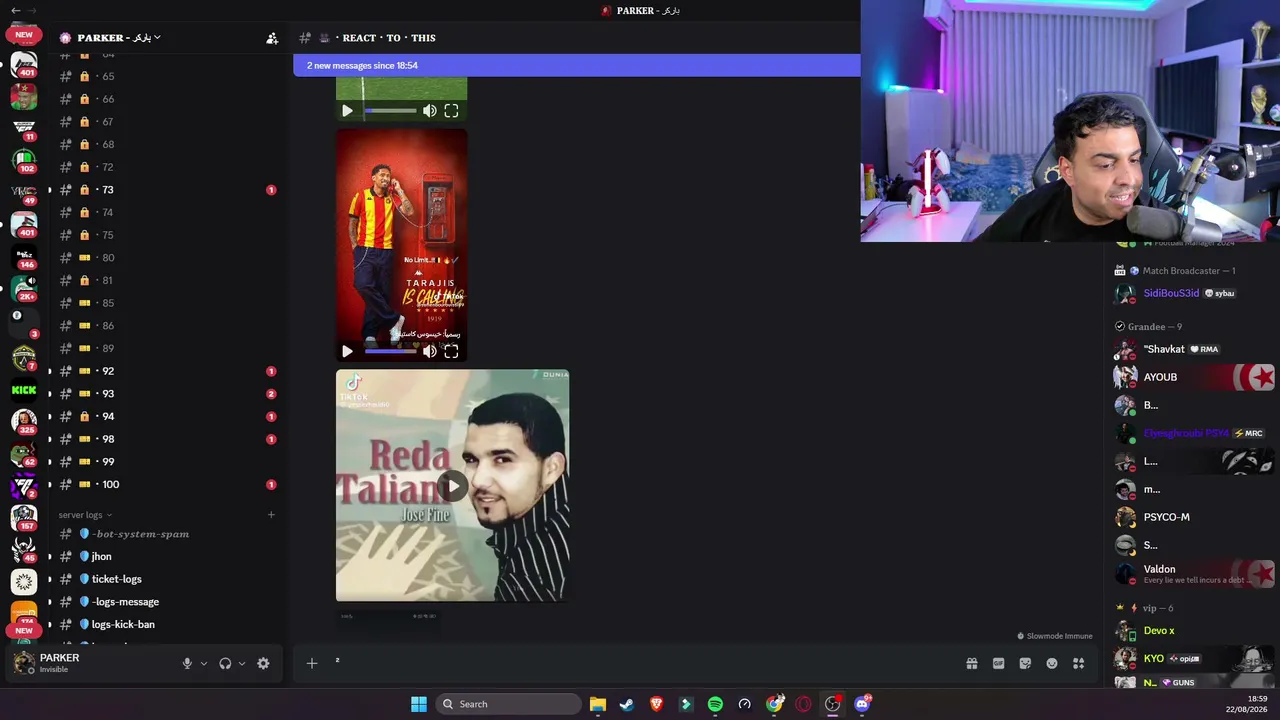Toggle fullscreen on the Tarajis video

452,351
